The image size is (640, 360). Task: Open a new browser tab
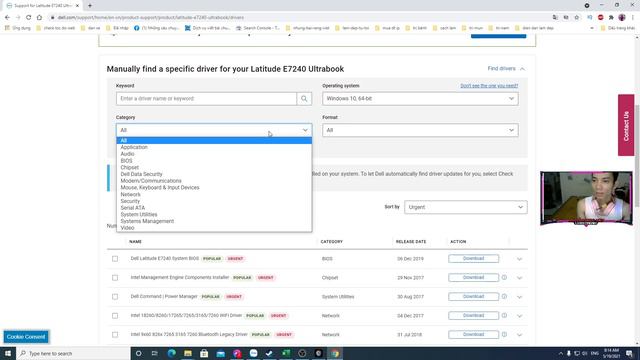click(x=90, y=6)
